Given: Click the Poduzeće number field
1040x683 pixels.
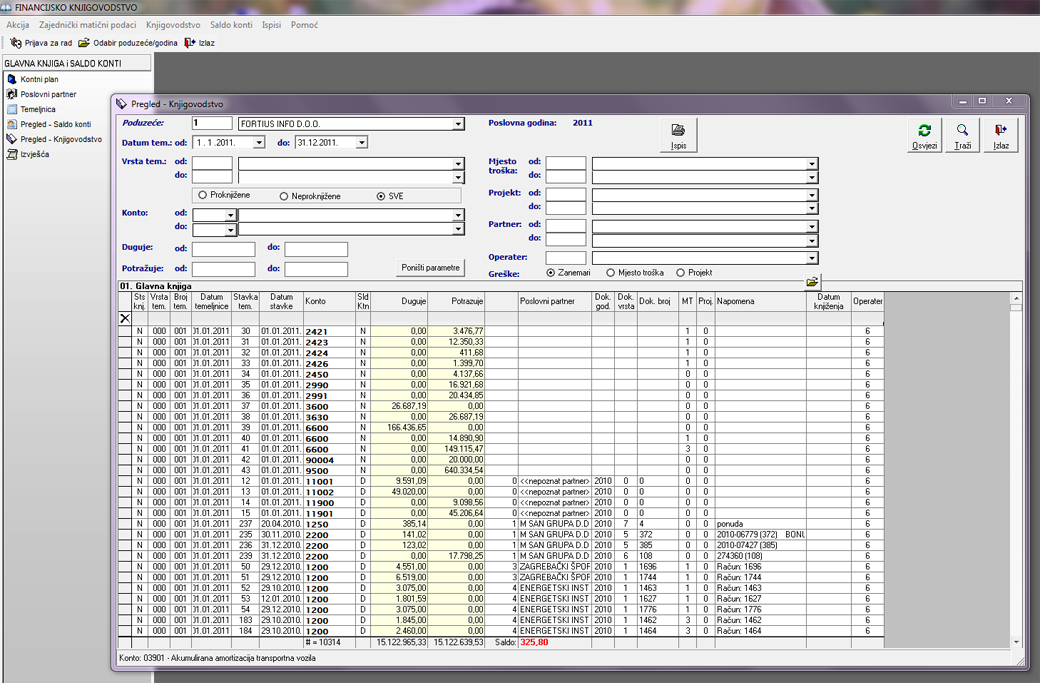Looking at the screenshot, I should pyautogui.click(x=212, y=123).
